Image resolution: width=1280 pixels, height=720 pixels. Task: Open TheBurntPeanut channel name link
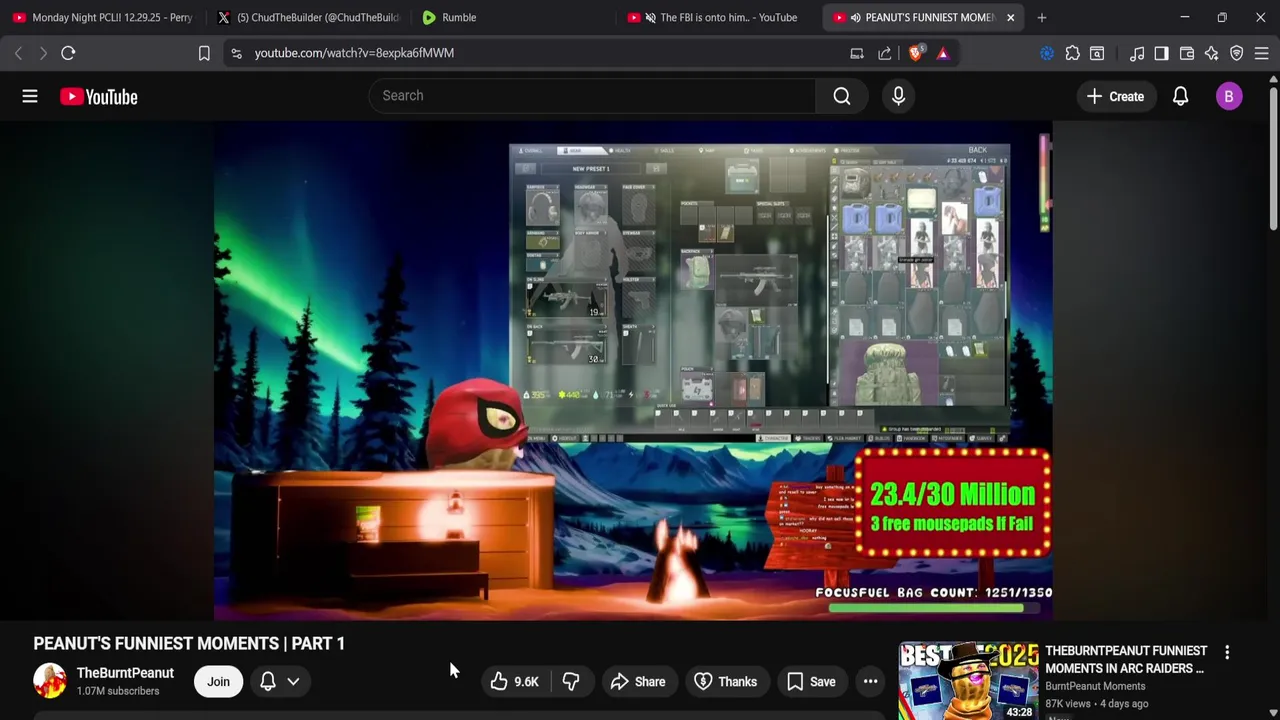pyautogui.click(x=125, y=673)
